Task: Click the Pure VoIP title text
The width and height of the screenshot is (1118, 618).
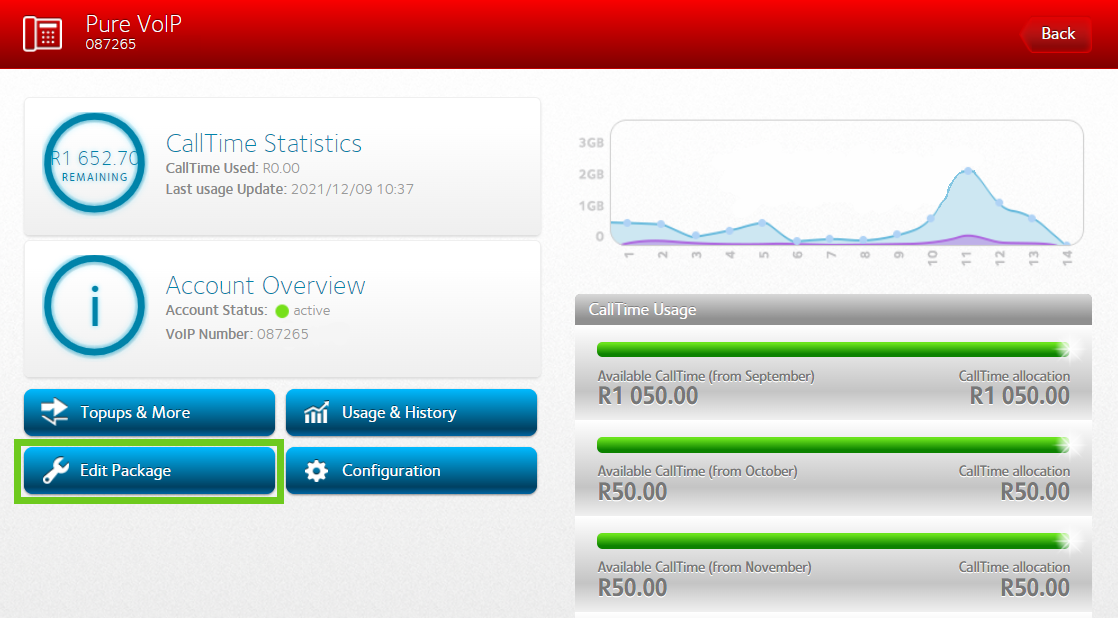Action: 133,23
